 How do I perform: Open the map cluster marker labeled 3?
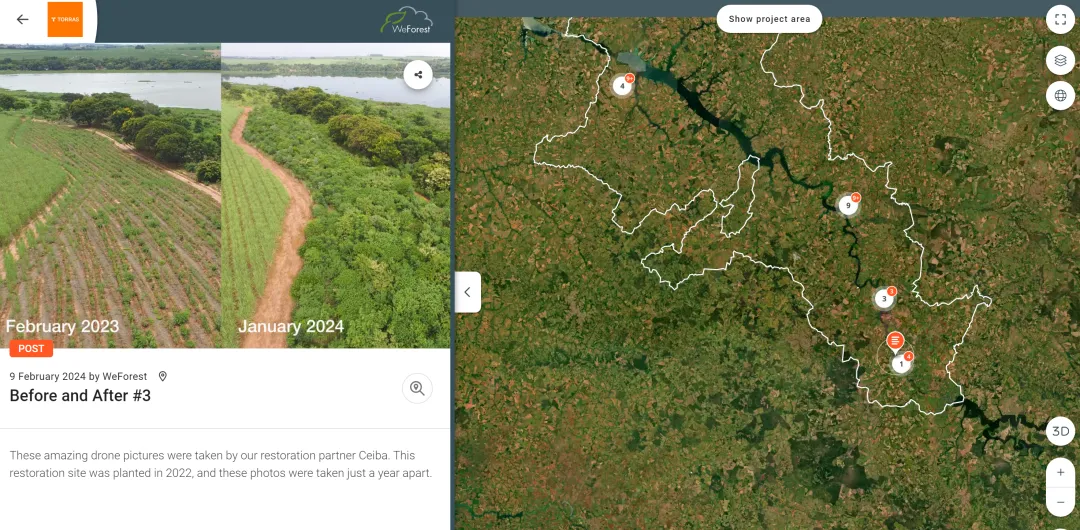[x=884, y=299]
